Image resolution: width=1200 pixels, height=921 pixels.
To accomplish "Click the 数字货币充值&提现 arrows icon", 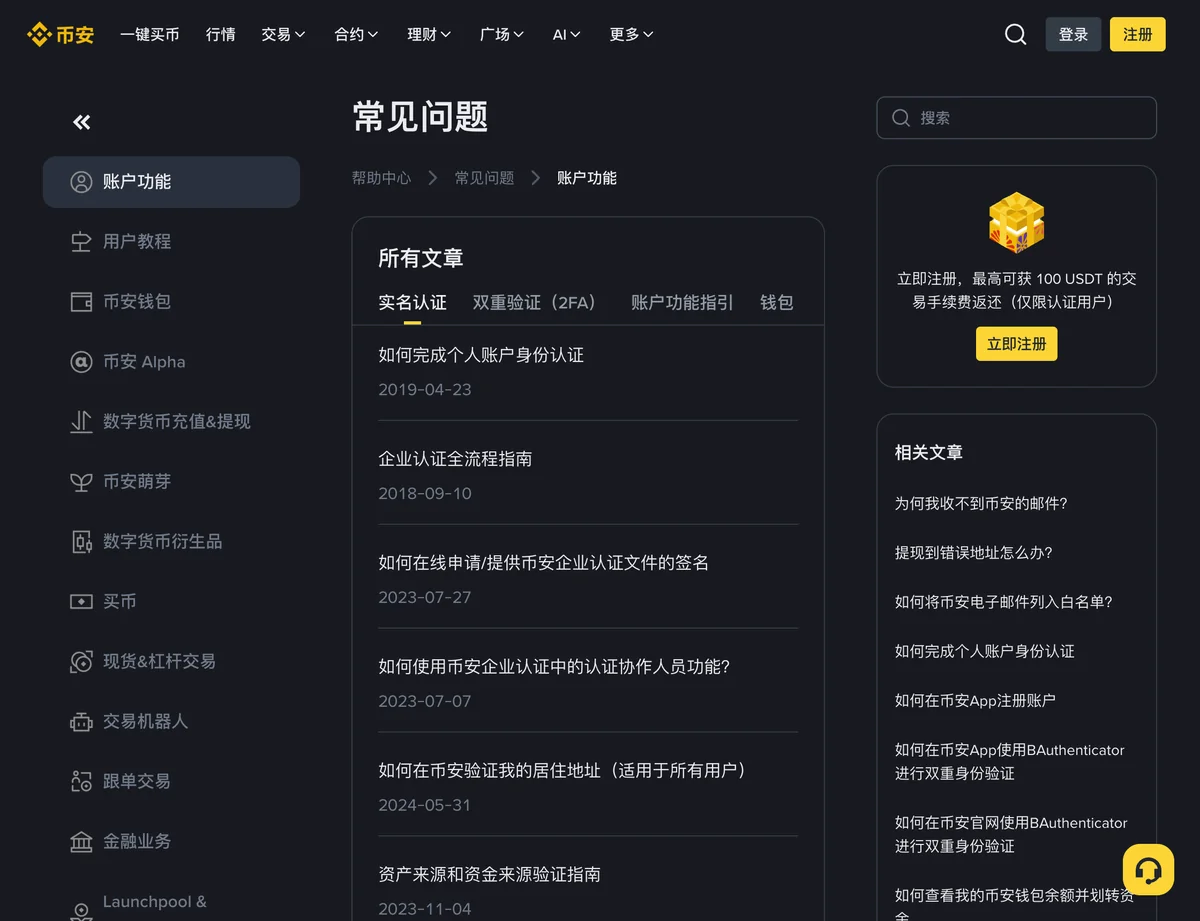I will pos(81,422).
